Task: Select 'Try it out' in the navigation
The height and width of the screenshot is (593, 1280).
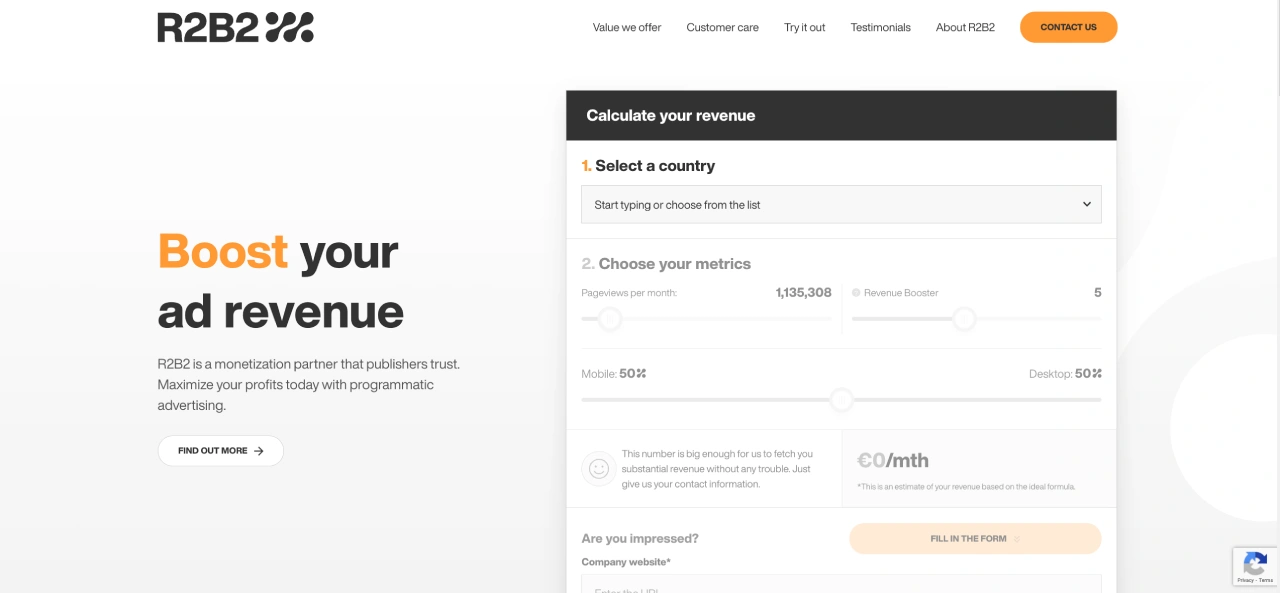Action: tap(805, 27)
